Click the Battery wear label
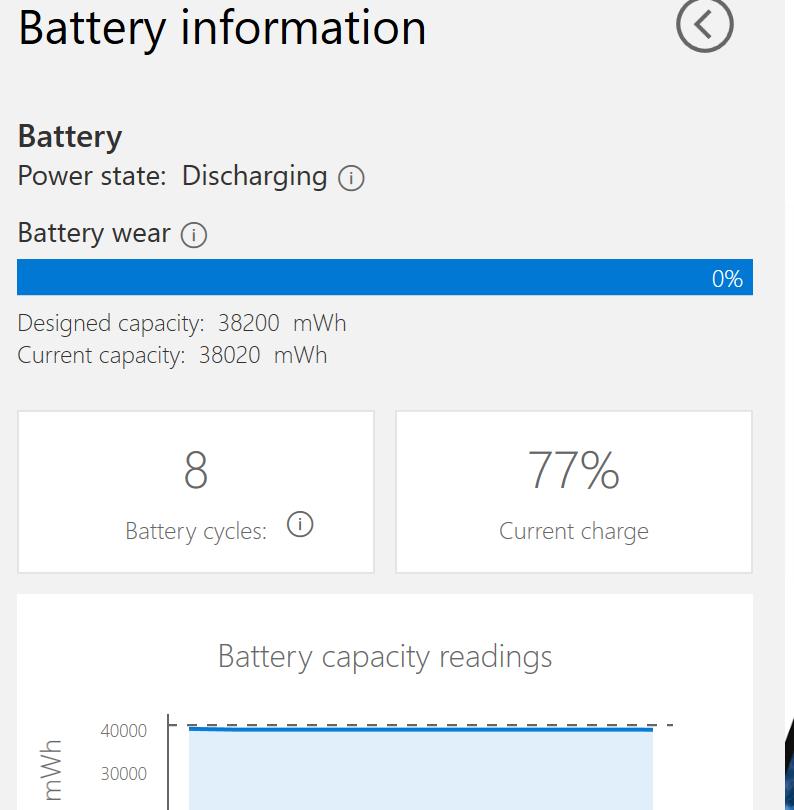Viewport: 794px width, 810px height. [x=94, y=233]
